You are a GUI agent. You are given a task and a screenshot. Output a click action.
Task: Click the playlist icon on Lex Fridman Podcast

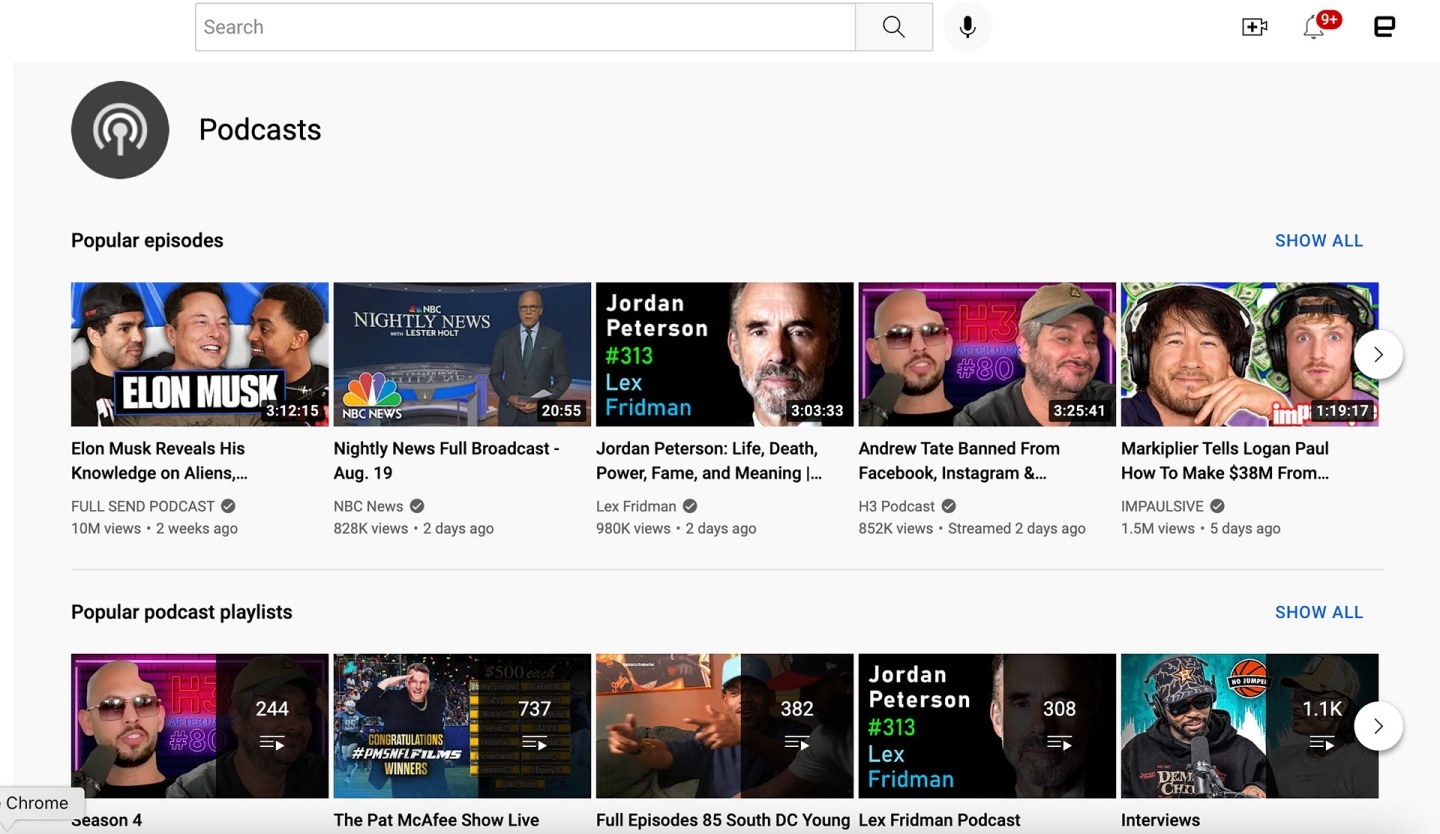pyautogui.click(x=1059, y=742)
